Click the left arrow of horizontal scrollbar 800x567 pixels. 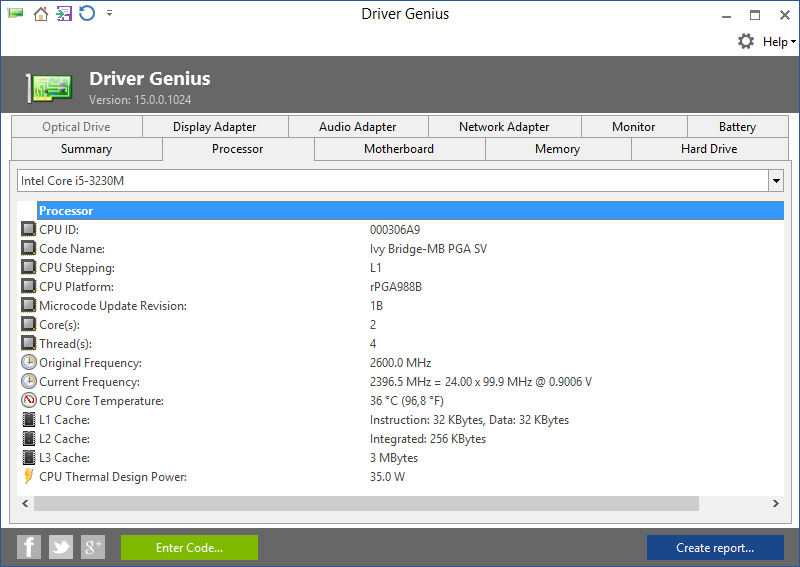25,504
